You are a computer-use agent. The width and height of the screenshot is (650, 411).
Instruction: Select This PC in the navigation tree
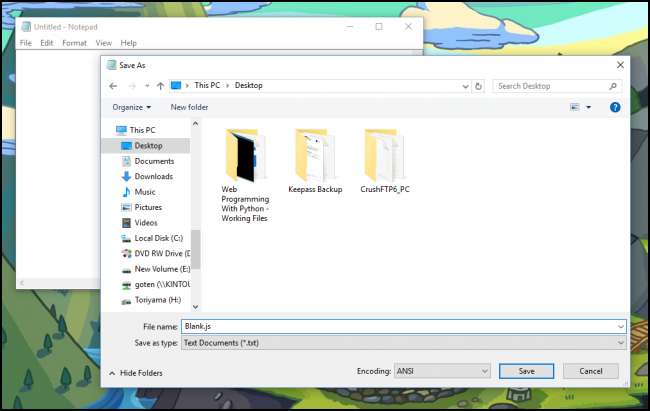142,130
